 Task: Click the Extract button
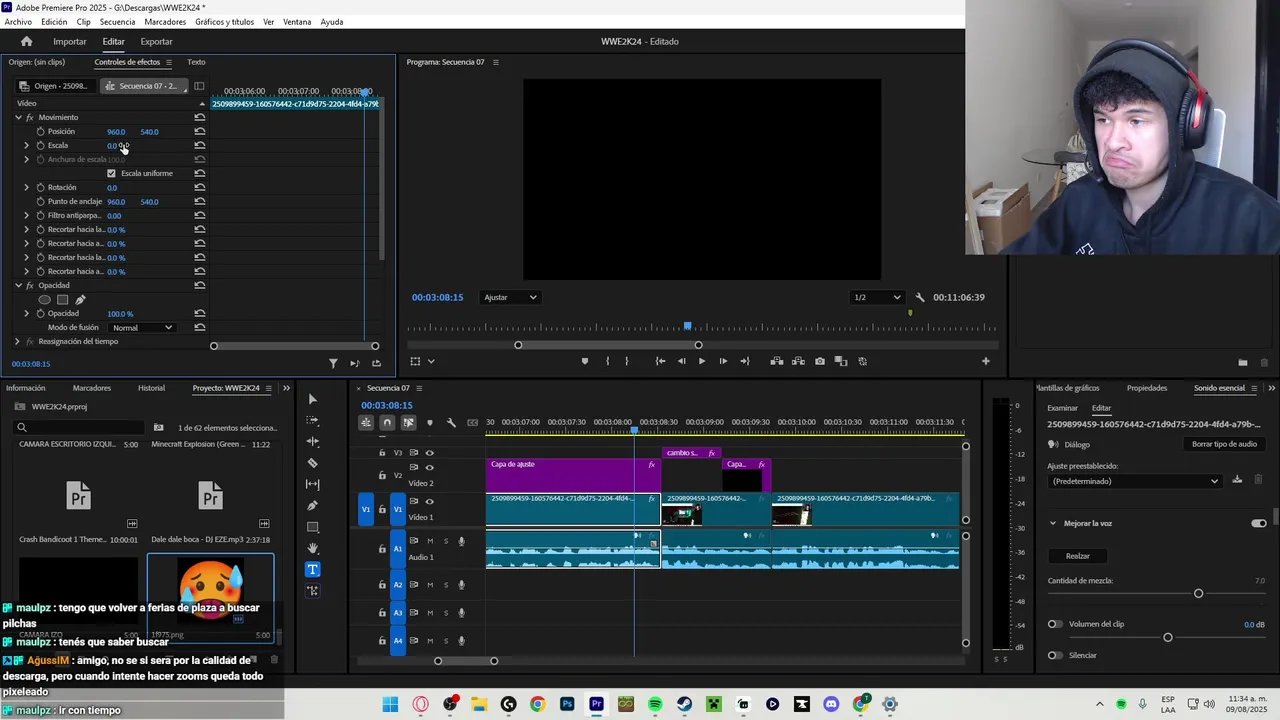tap(798, 361)
